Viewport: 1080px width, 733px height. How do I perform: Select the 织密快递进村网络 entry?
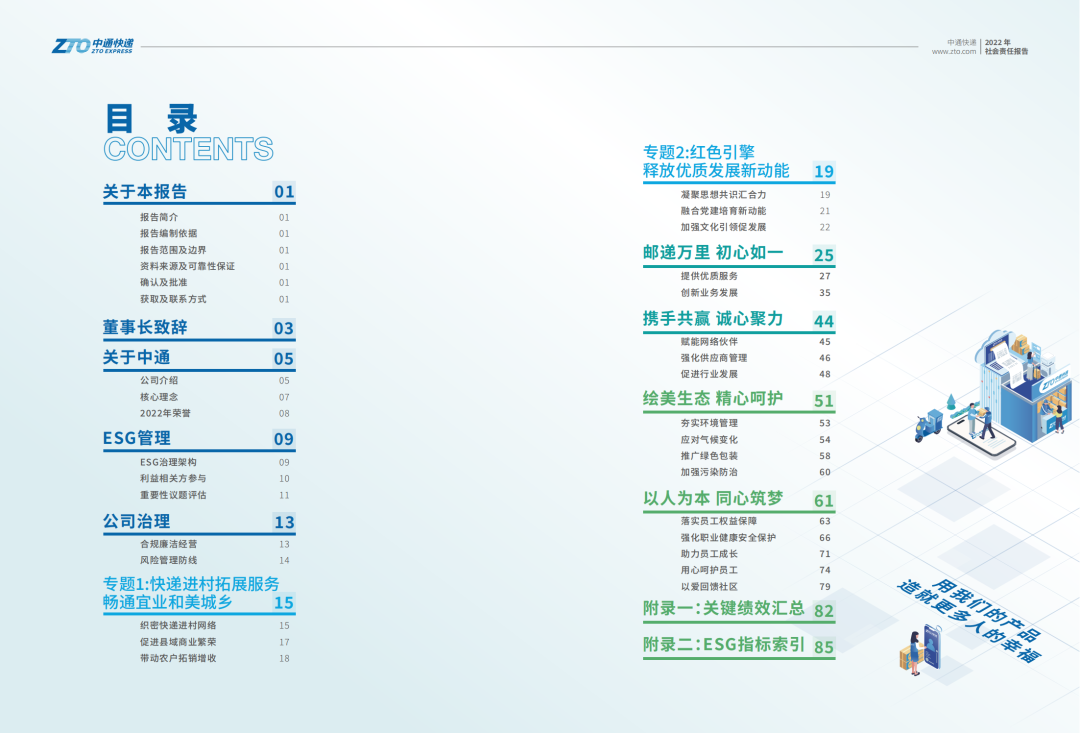(x=178, y=626)
